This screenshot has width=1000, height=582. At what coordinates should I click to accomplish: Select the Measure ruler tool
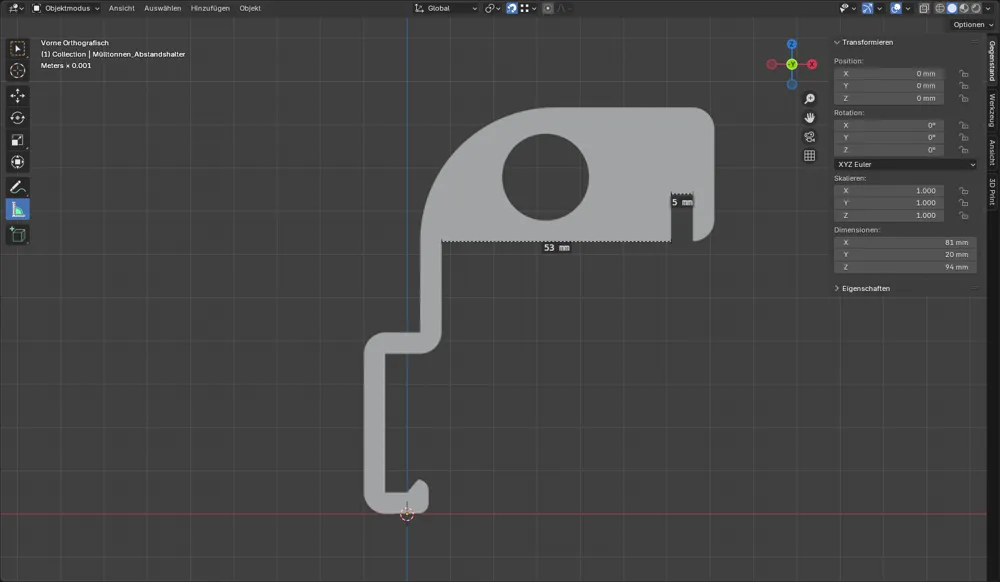tap(18, 210)
